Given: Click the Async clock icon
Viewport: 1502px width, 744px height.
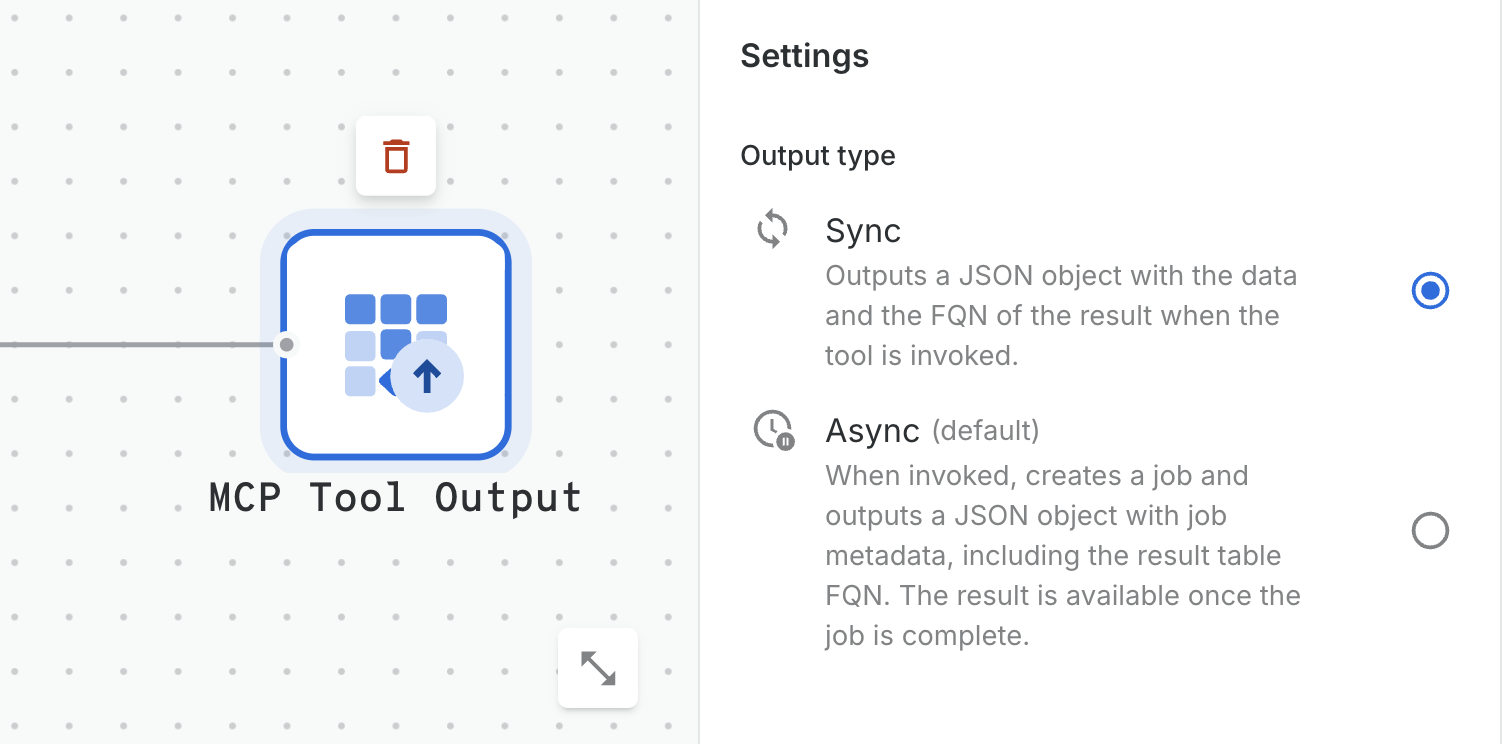Looking at the screenshot, I should 773,430.
